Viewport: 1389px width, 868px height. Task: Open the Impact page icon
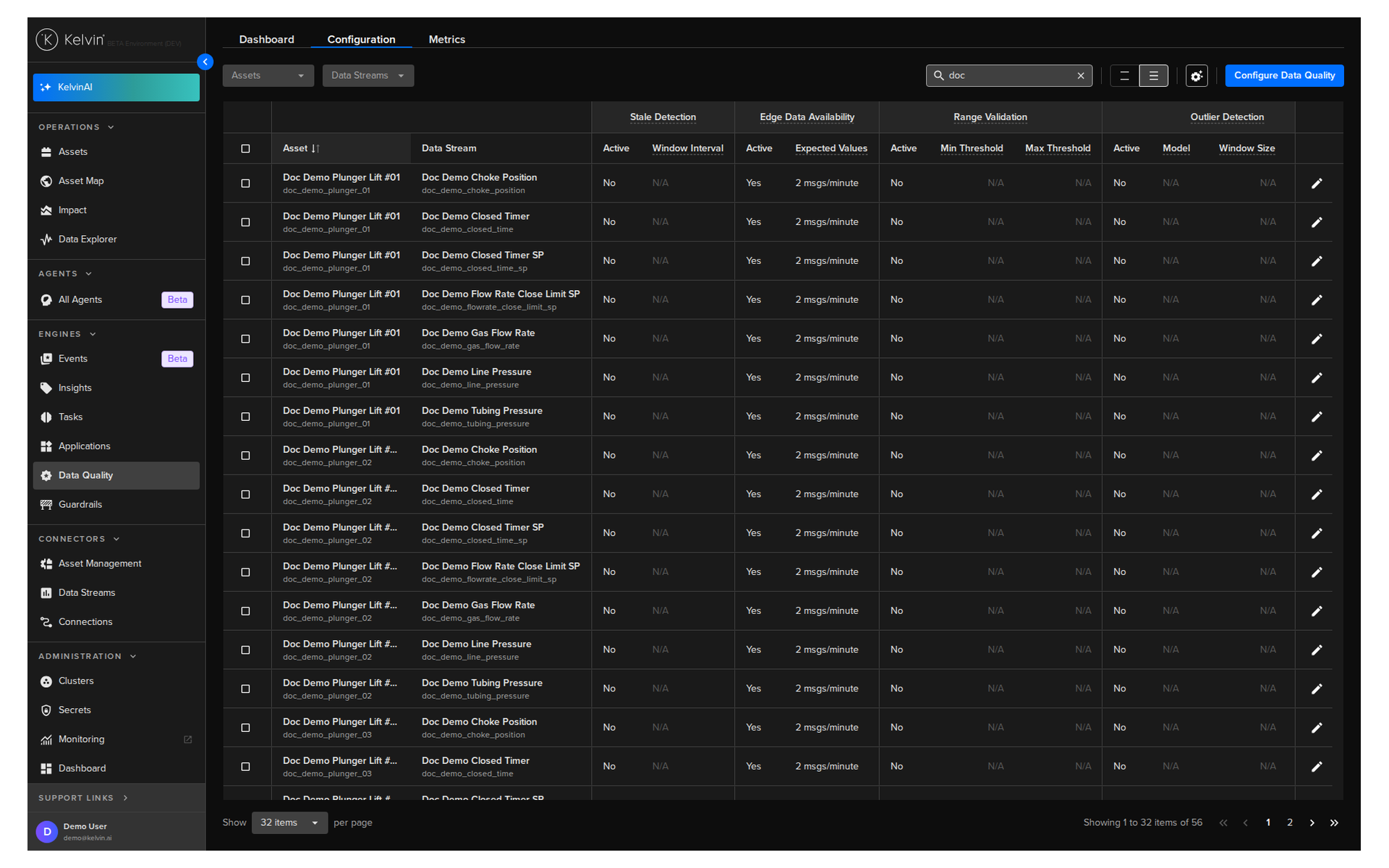pyautogui.click(x=46, y=210)
